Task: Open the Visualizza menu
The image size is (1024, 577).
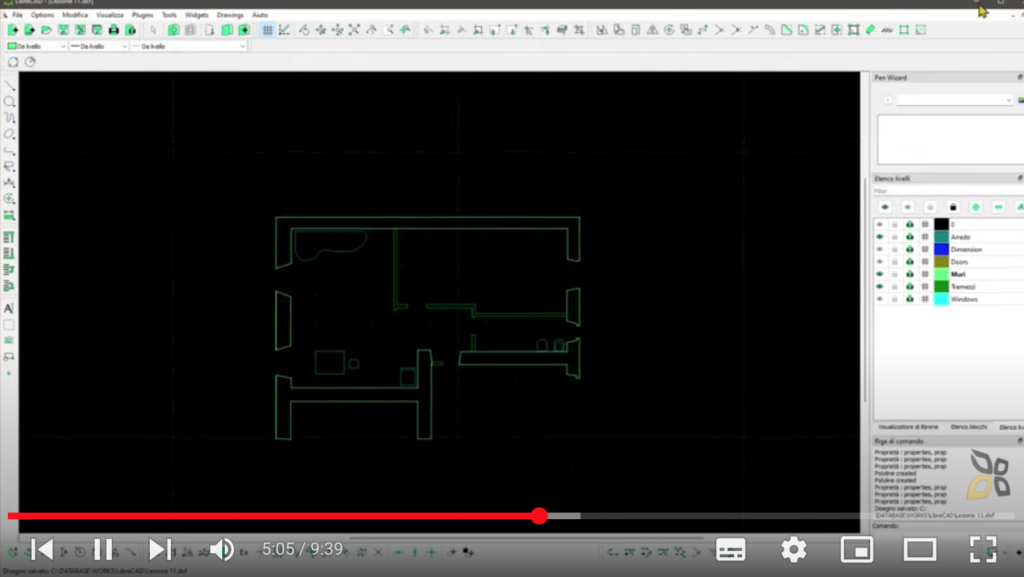Action: click(x=110, y=15)
